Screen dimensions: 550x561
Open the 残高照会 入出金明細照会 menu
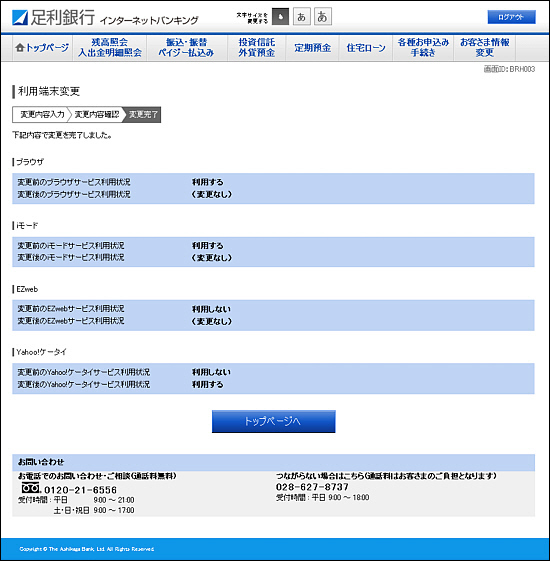(x=110, y=48)
